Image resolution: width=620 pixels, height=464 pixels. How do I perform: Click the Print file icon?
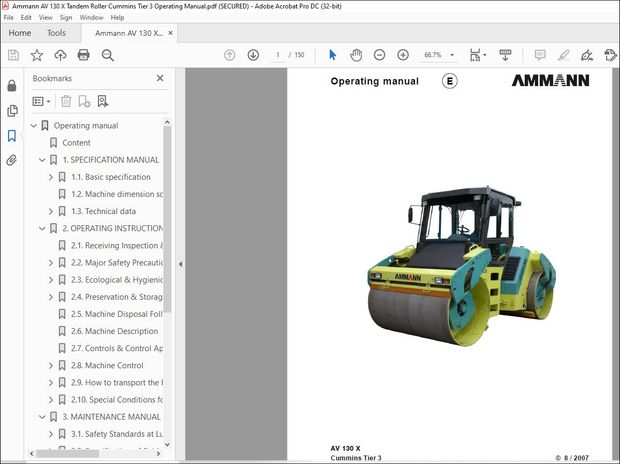pos(84,55)
